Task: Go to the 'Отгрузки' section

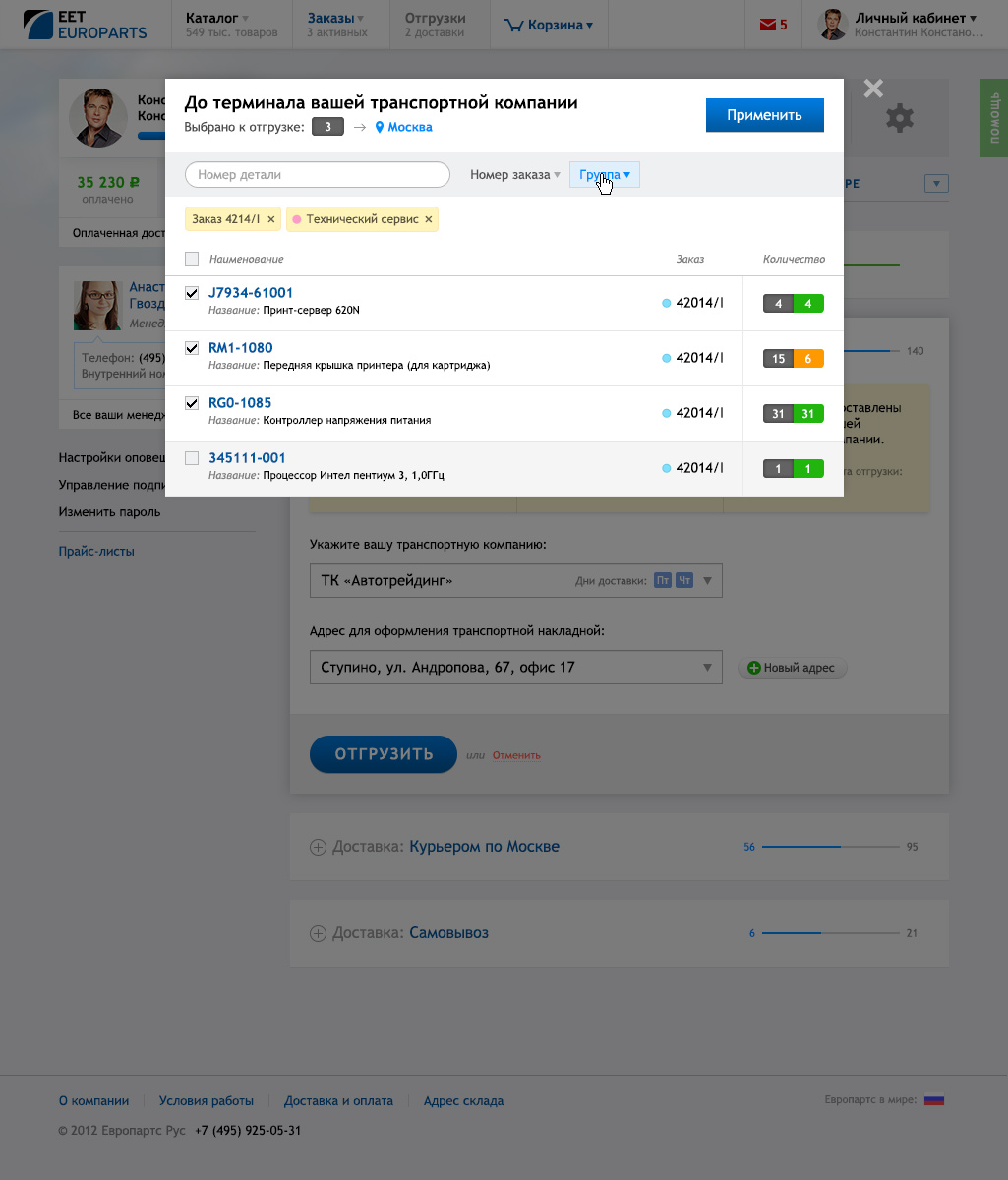Action: pos(435,25)
